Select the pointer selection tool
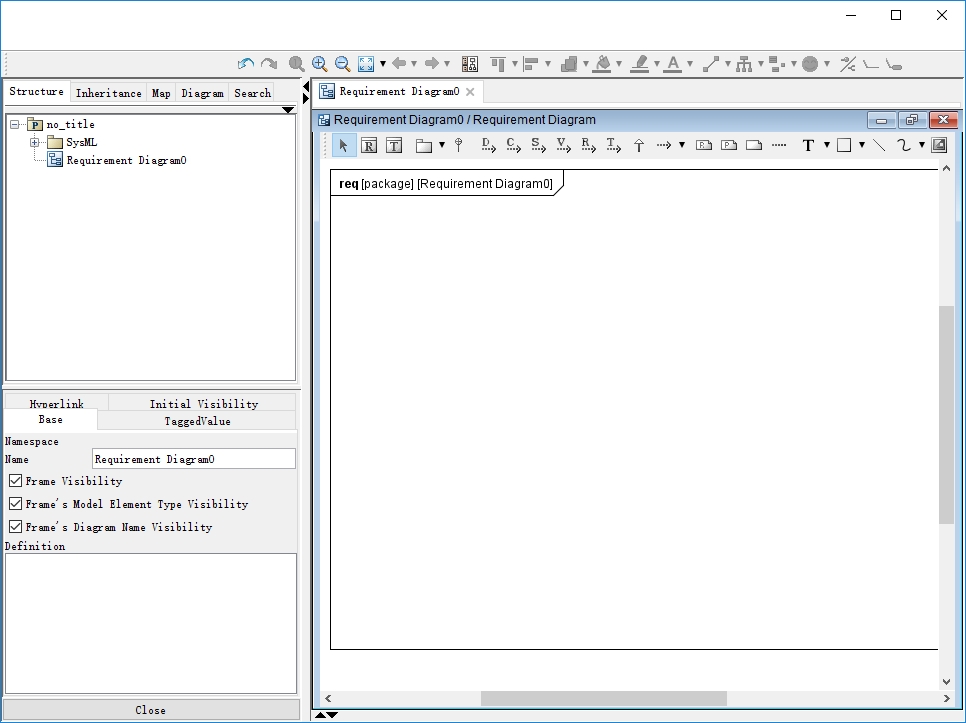966x723 pixels. 343,146
